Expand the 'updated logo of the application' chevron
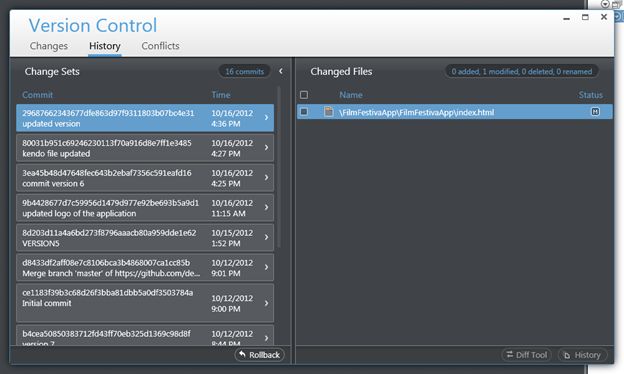Image resolution: width=624 pixels, height=374 pixels. [266, 207]
